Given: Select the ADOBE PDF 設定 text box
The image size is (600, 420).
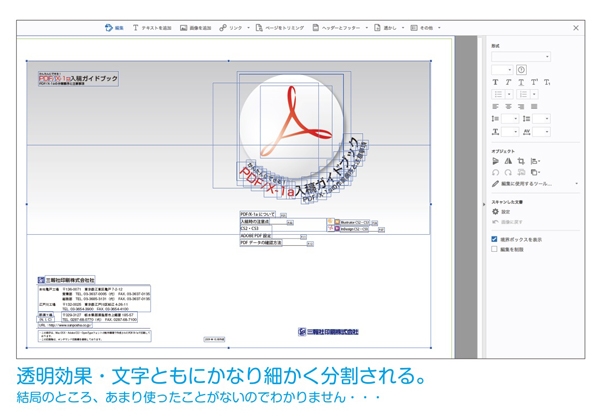Looking at the screenshot, I should 256,236.
